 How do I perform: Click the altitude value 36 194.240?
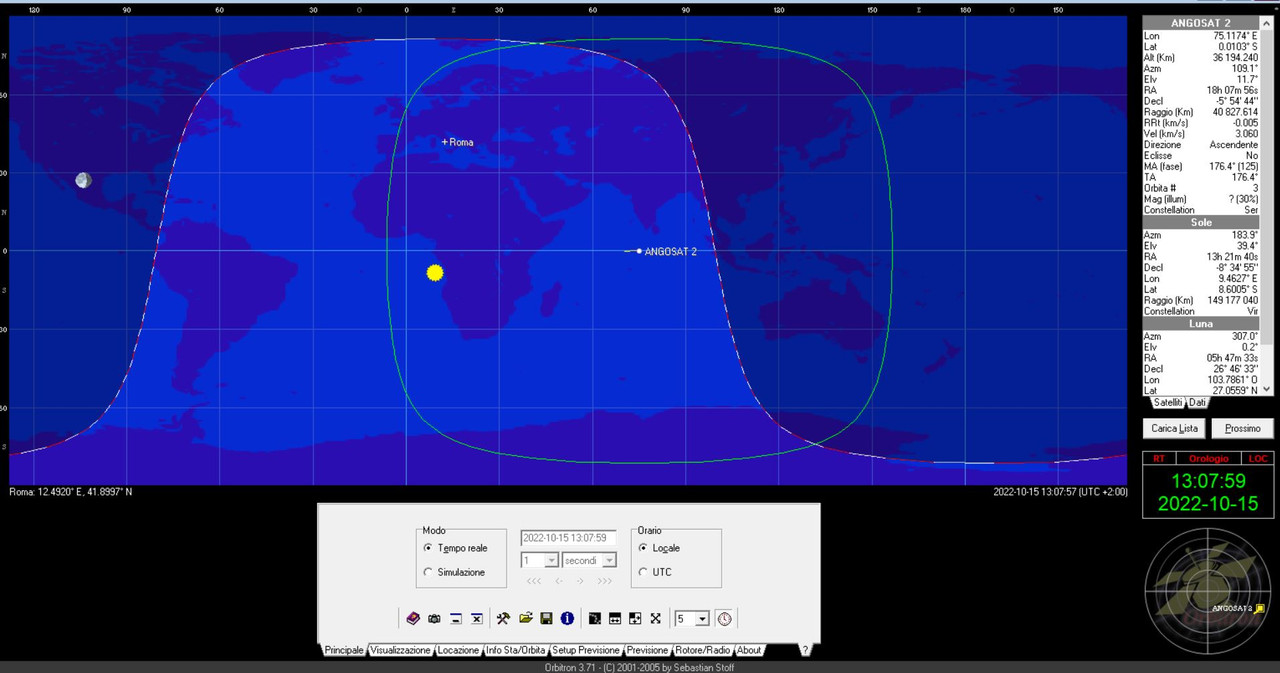[1235, 58]
